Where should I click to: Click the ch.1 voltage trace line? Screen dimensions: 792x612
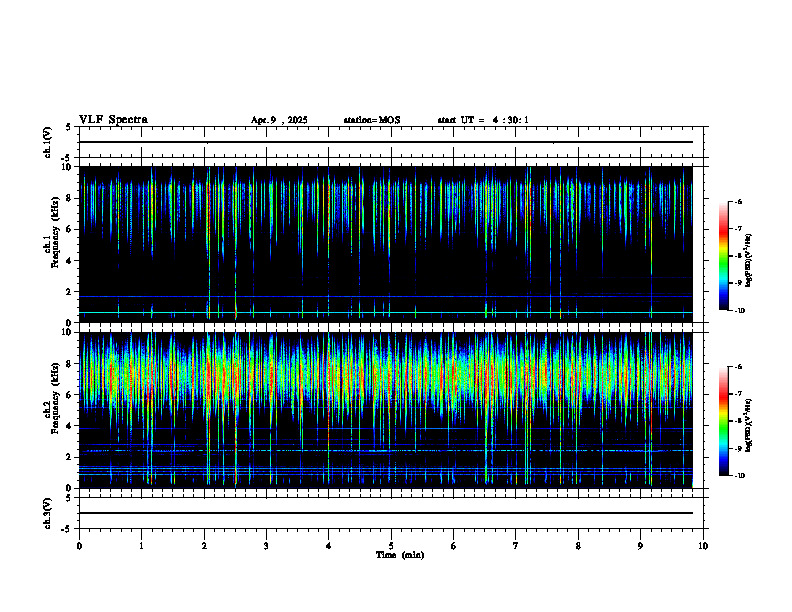[385, 142]
